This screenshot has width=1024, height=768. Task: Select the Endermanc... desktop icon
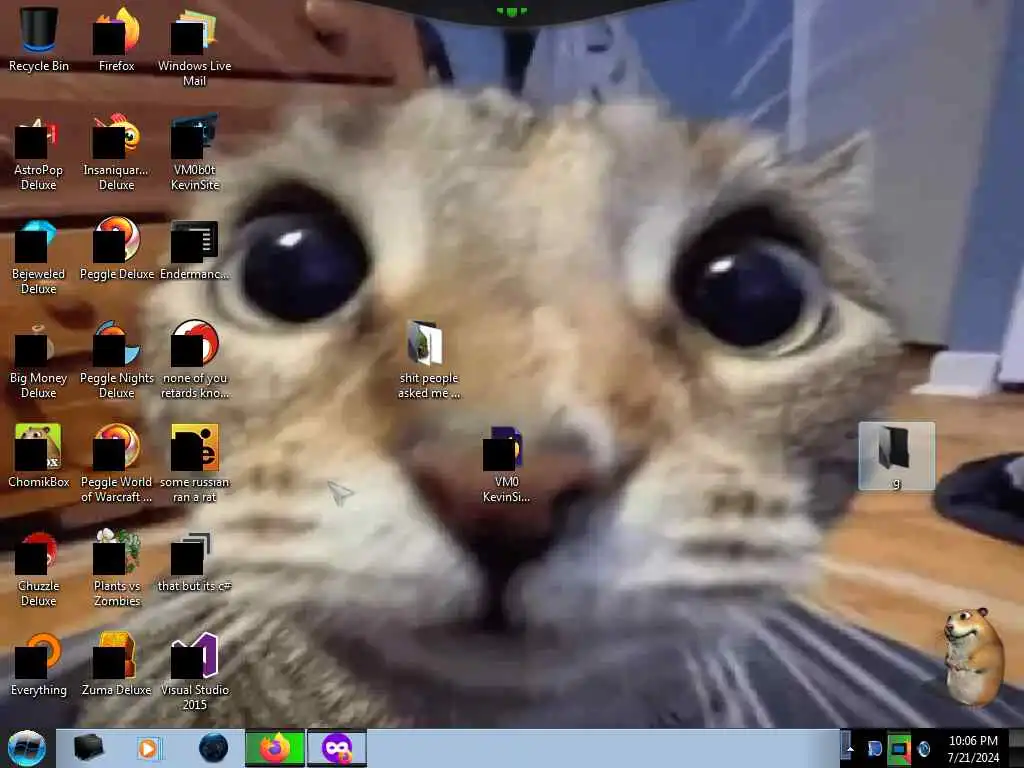click(x=194, y=249)
